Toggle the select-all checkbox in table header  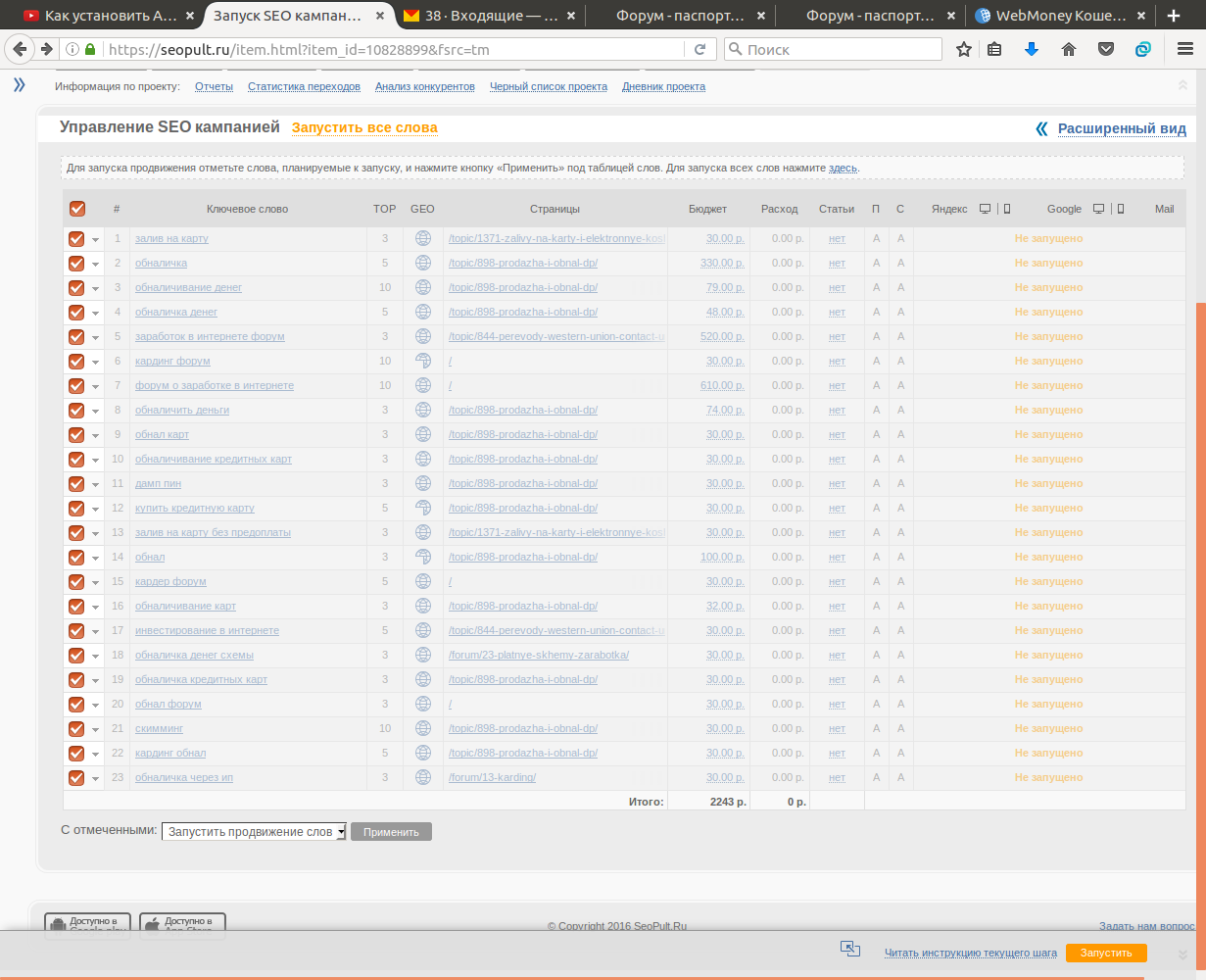[77, 209]
